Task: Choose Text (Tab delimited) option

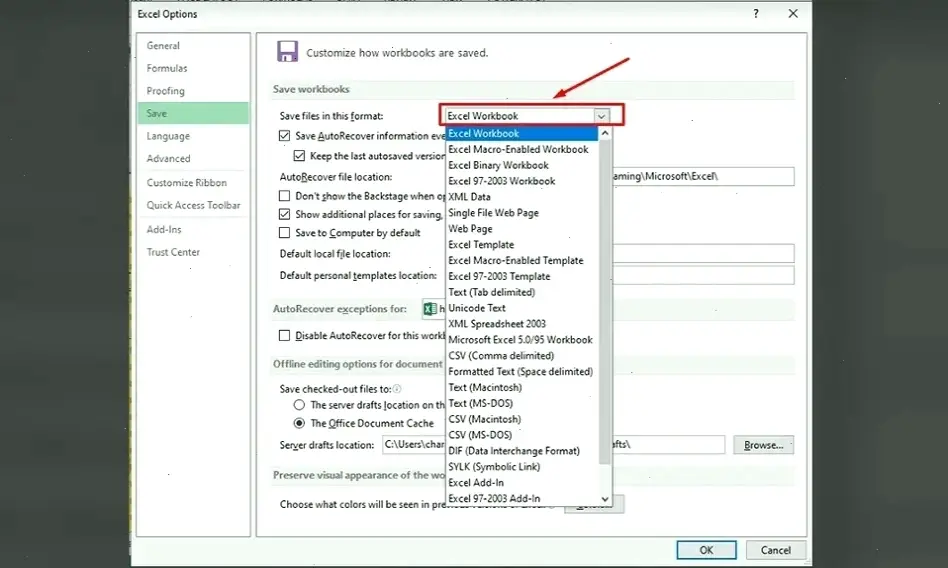Action: (x=522, y=292)
